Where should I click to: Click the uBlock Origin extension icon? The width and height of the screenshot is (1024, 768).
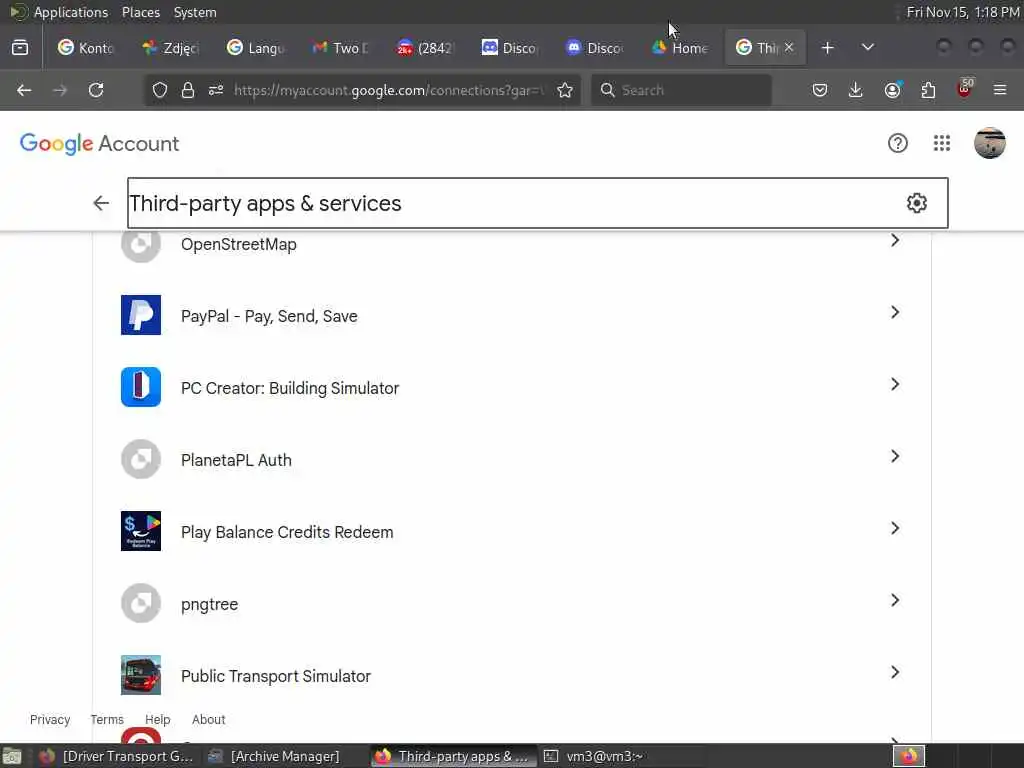(x=965, y=88)
